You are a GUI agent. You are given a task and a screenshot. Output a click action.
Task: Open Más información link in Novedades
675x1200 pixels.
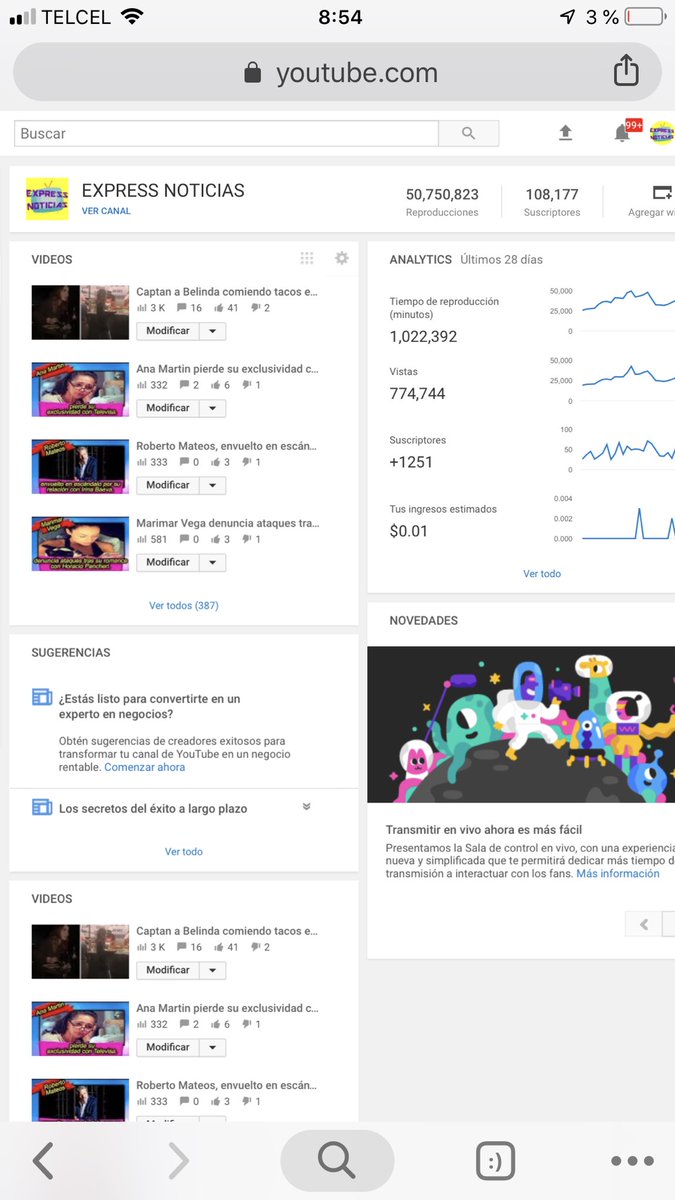(x=618, y=873)
